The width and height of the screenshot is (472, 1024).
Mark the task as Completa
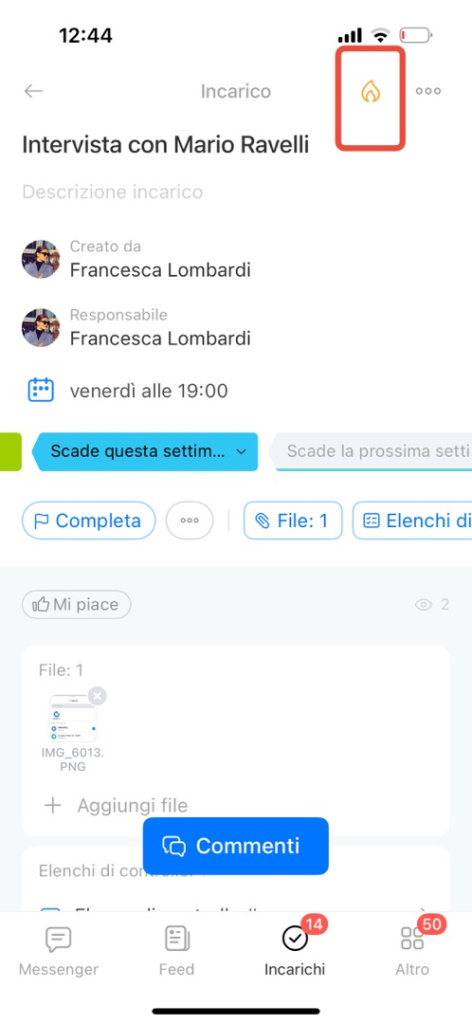(x=89, y=520)
